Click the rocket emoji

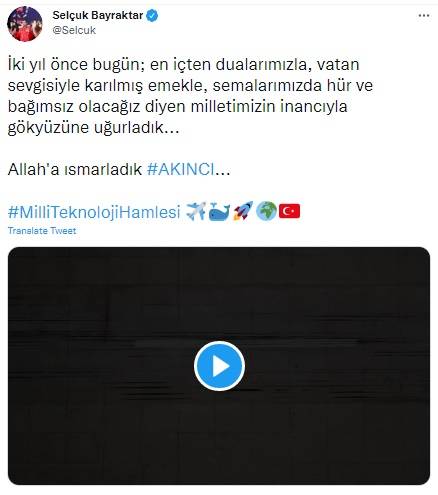[x=243, y=211]
